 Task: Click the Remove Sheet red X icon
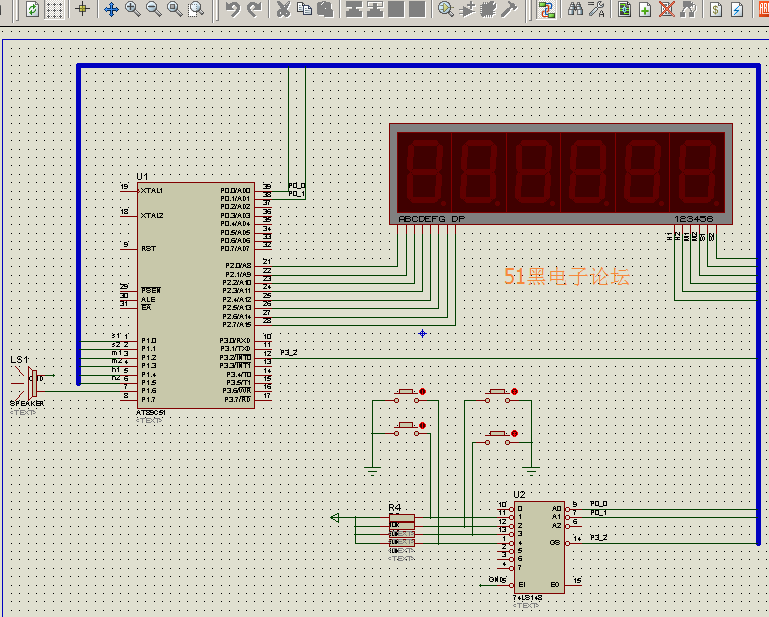[x=666, y=9]
